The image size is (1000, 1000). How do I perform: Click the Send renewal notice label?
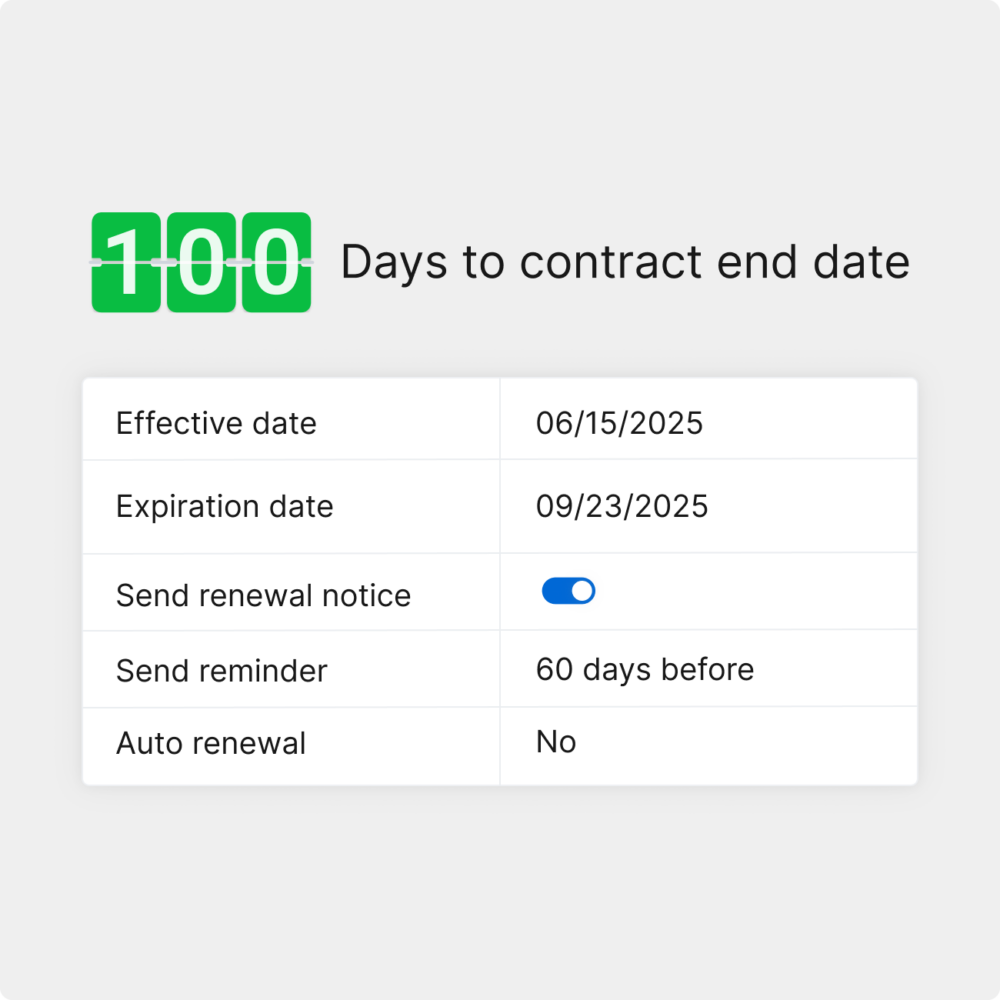coord(263,595)
